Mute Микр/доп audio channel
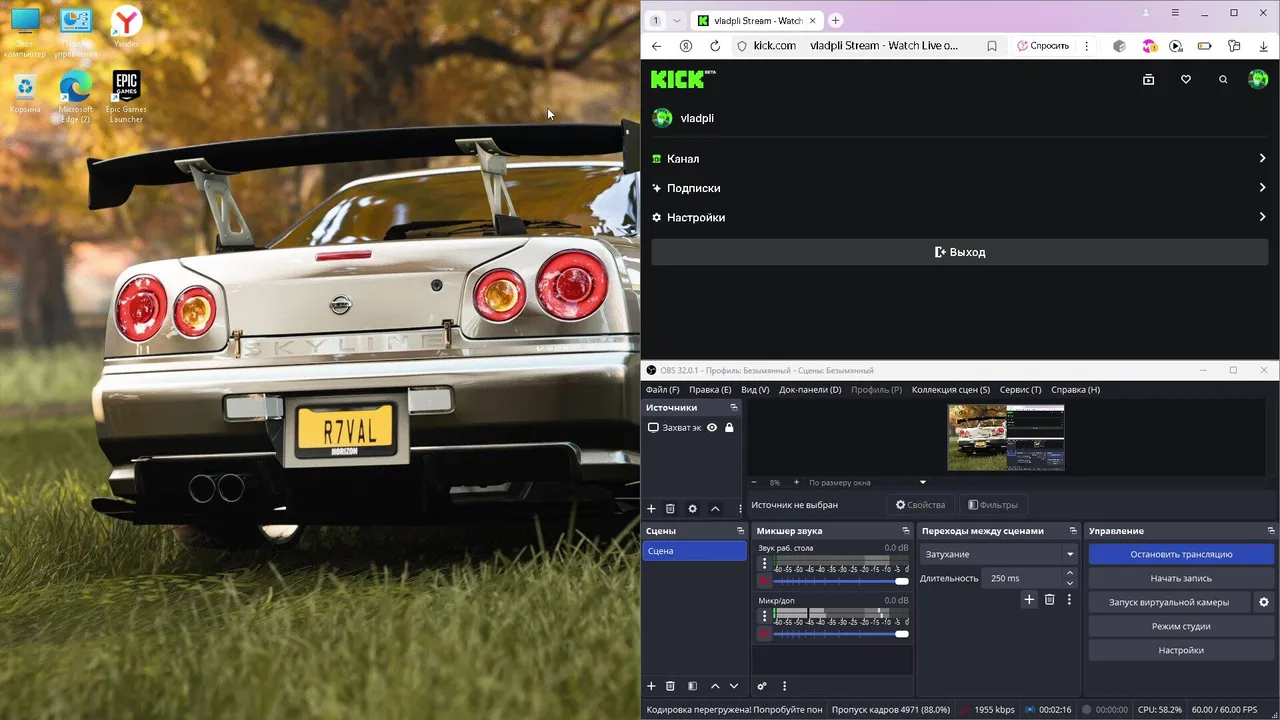This screenshot has width=1280, height=720. (x=764, y=633)
